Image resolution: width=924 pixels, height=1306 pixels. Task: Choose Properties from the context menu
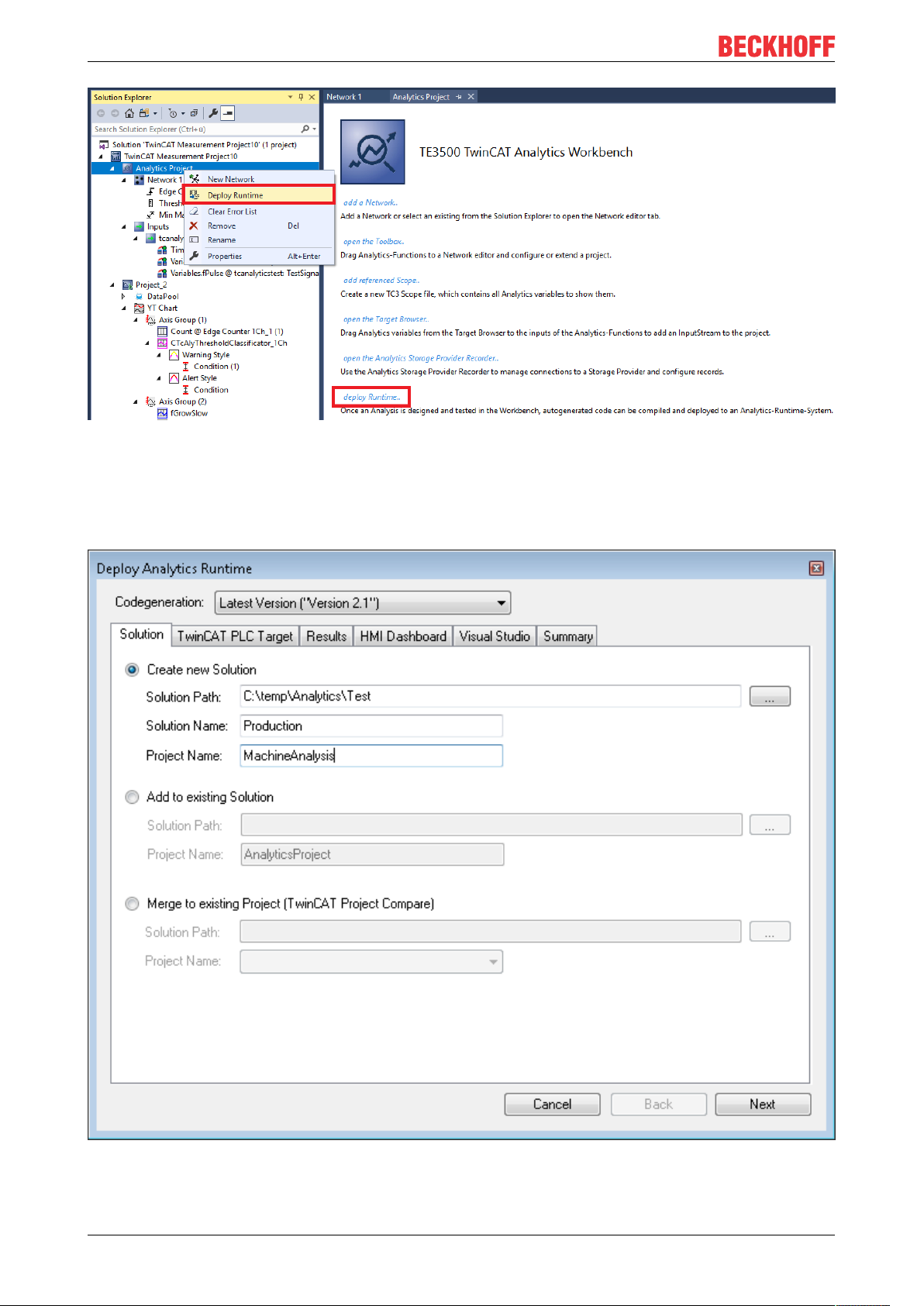[x=260, y=257]
